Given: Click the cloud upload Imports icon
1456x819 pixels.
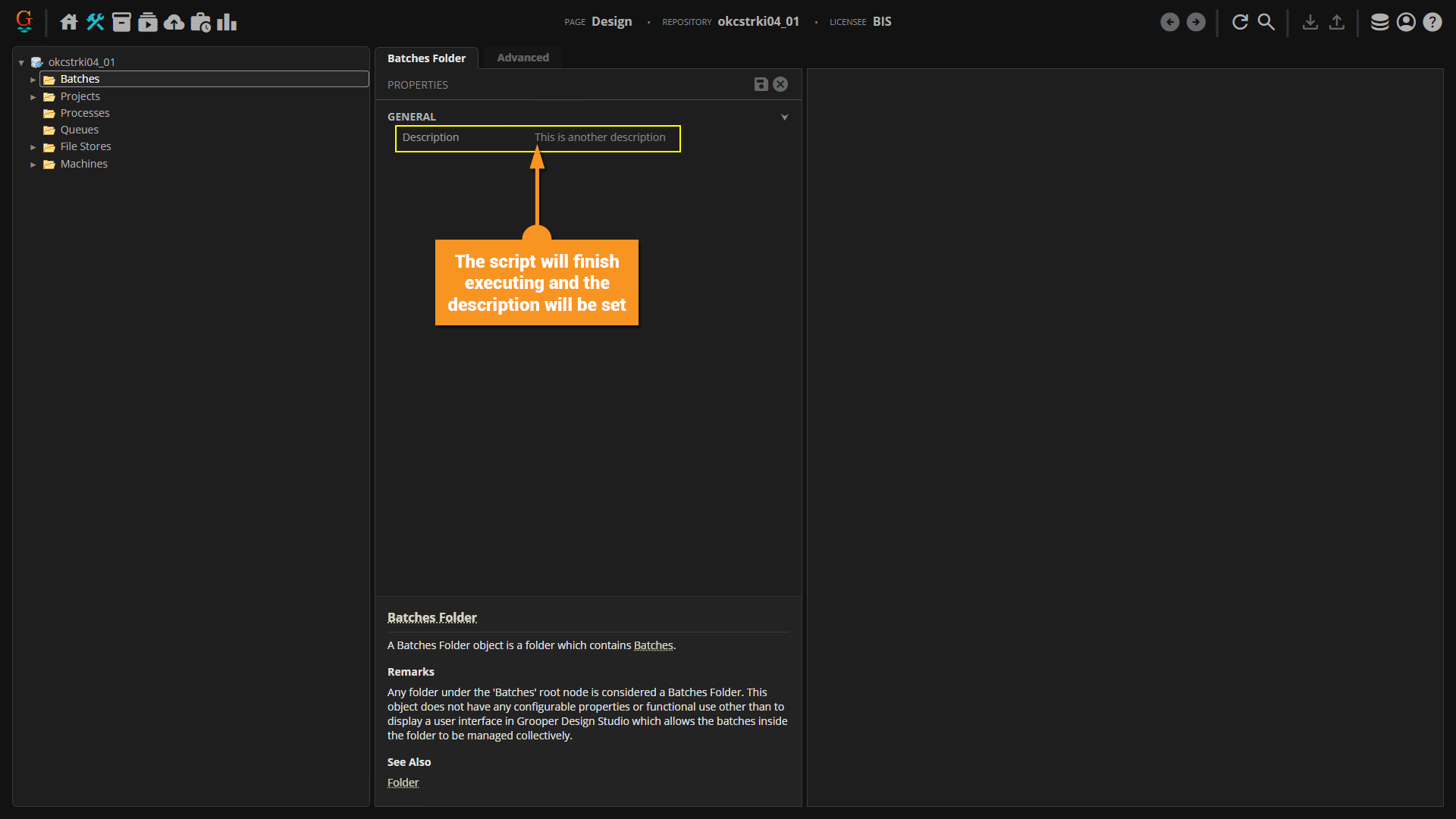Looking at the screenshot, I should tap(174, 22).
